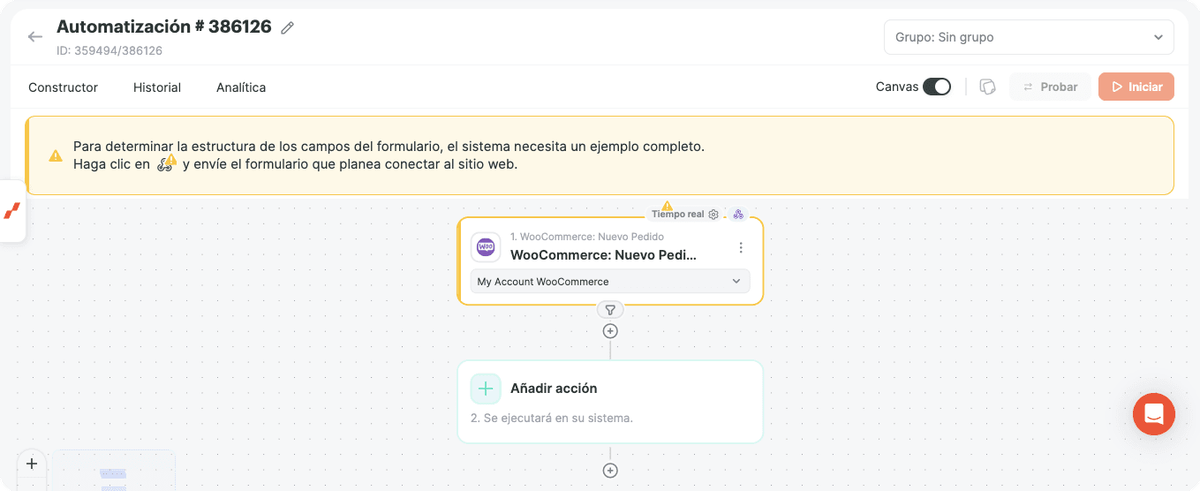Toggle the Canvas switch

click(x=937, y=87)
